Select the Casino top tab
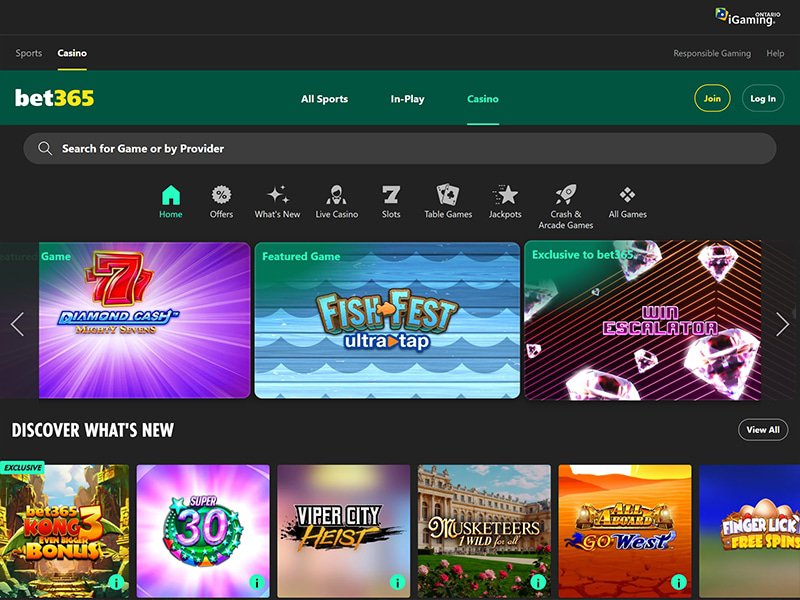 tap(72, 53)
